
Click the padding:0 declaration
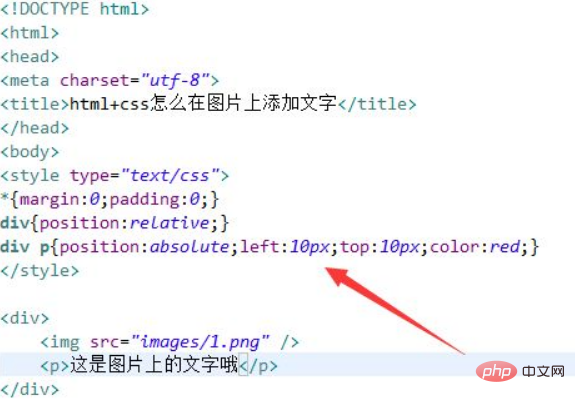coord(155,199)
